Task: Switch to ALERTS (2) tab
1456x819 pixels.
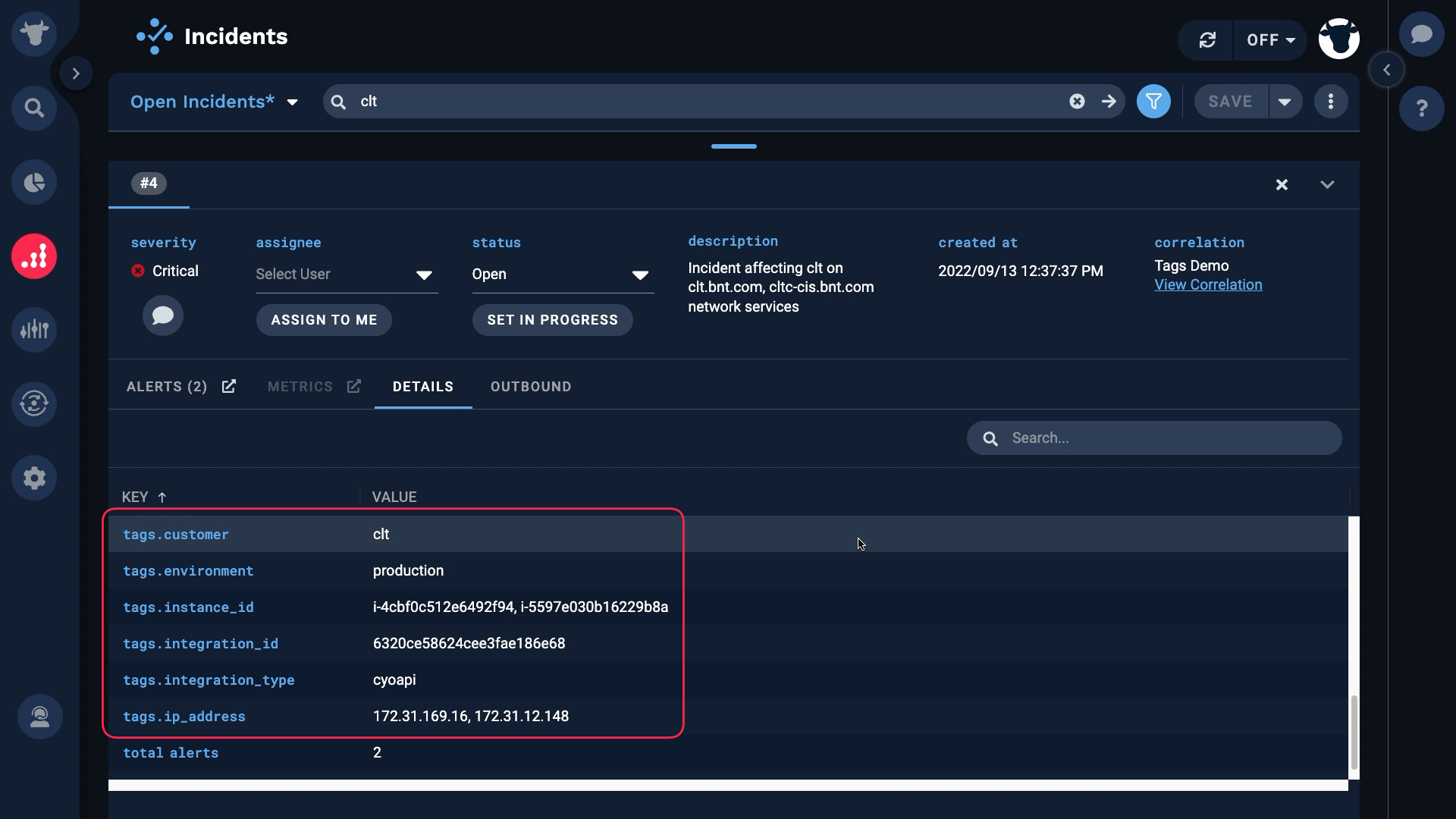Action: point(167,387)
